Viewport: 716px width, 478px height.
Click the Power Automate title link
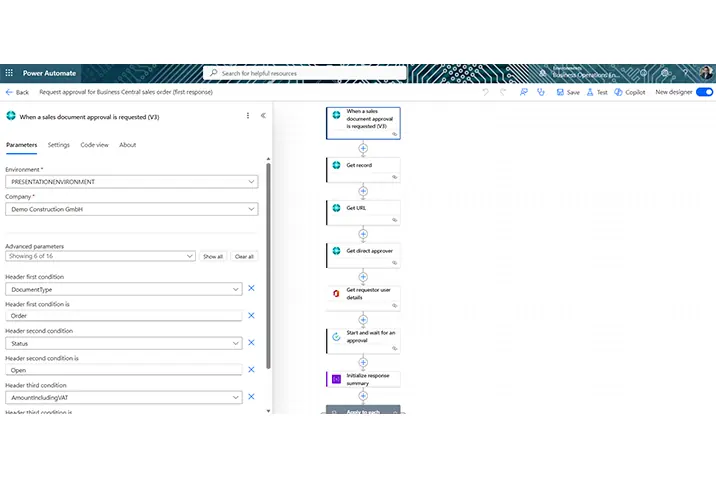pyautogui.click(x=49, y=73)
